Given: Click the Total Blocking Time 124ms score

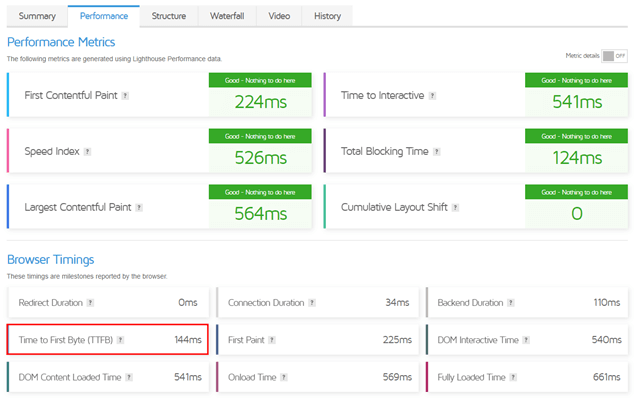Looking at the screenshot, I should click(577, 158).
